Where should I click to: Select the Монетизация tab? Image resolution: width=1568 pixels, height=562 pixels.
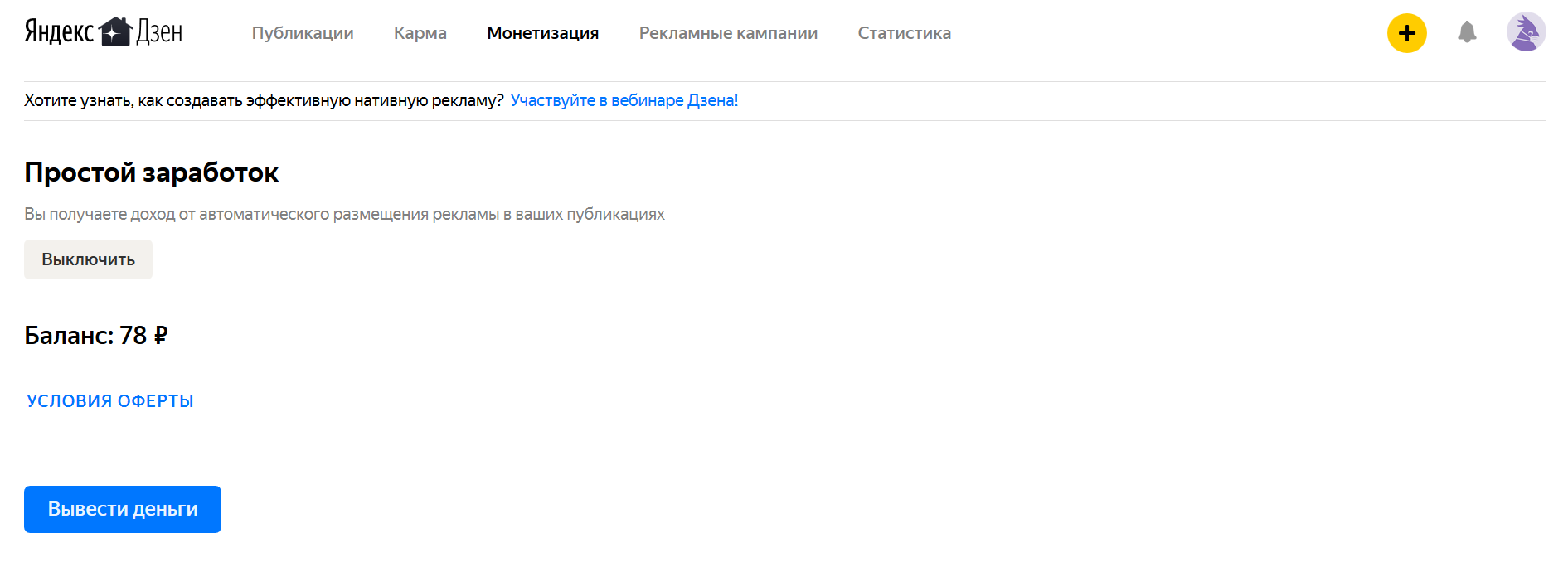(542, 33)
